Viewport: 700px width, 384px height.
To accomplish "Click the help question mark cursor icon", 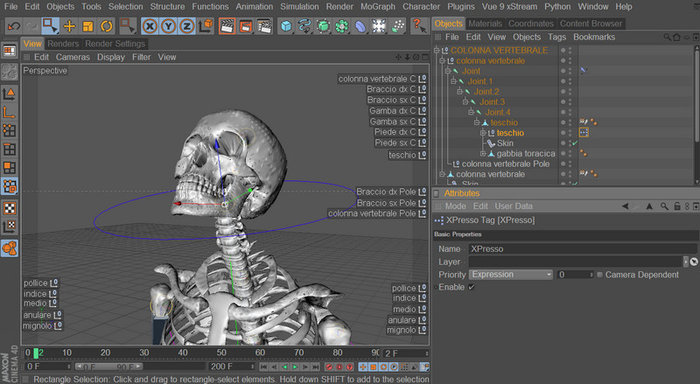I will (x=419, y=26).
